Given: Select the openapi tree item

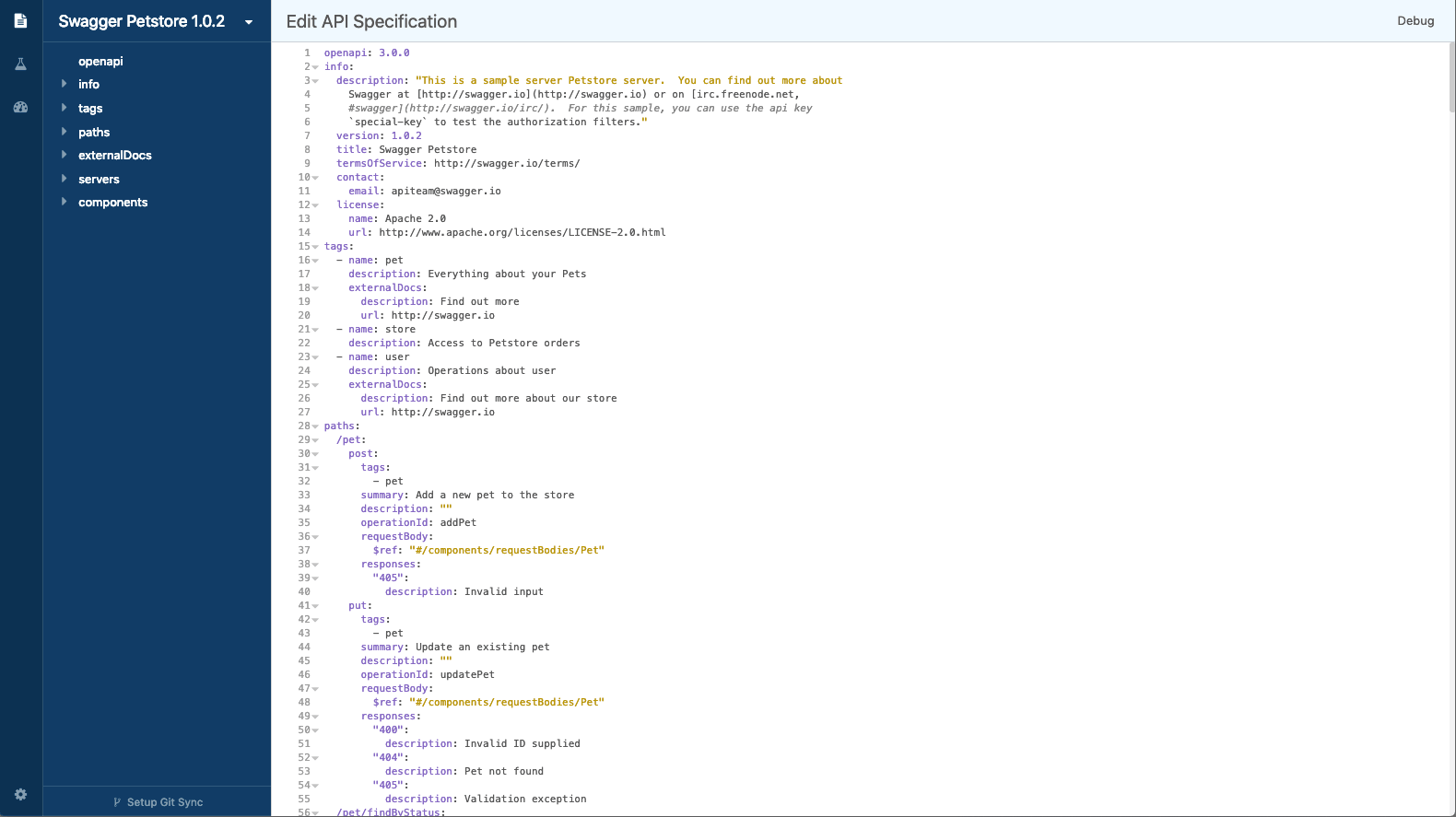Looking at the screenshot, I should pyautogui.click(x=100, y=61).
